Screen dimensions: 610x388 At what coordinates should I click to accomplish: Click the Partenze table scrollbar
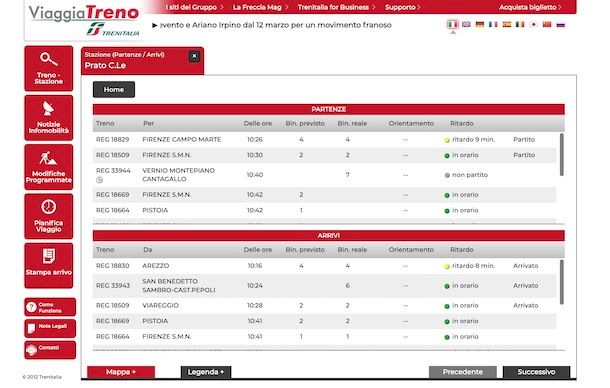click(561, 154)
